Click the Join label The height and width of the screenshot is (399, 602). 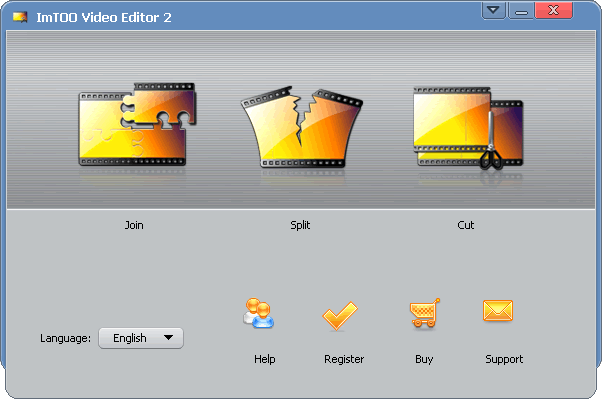[134, 225]
